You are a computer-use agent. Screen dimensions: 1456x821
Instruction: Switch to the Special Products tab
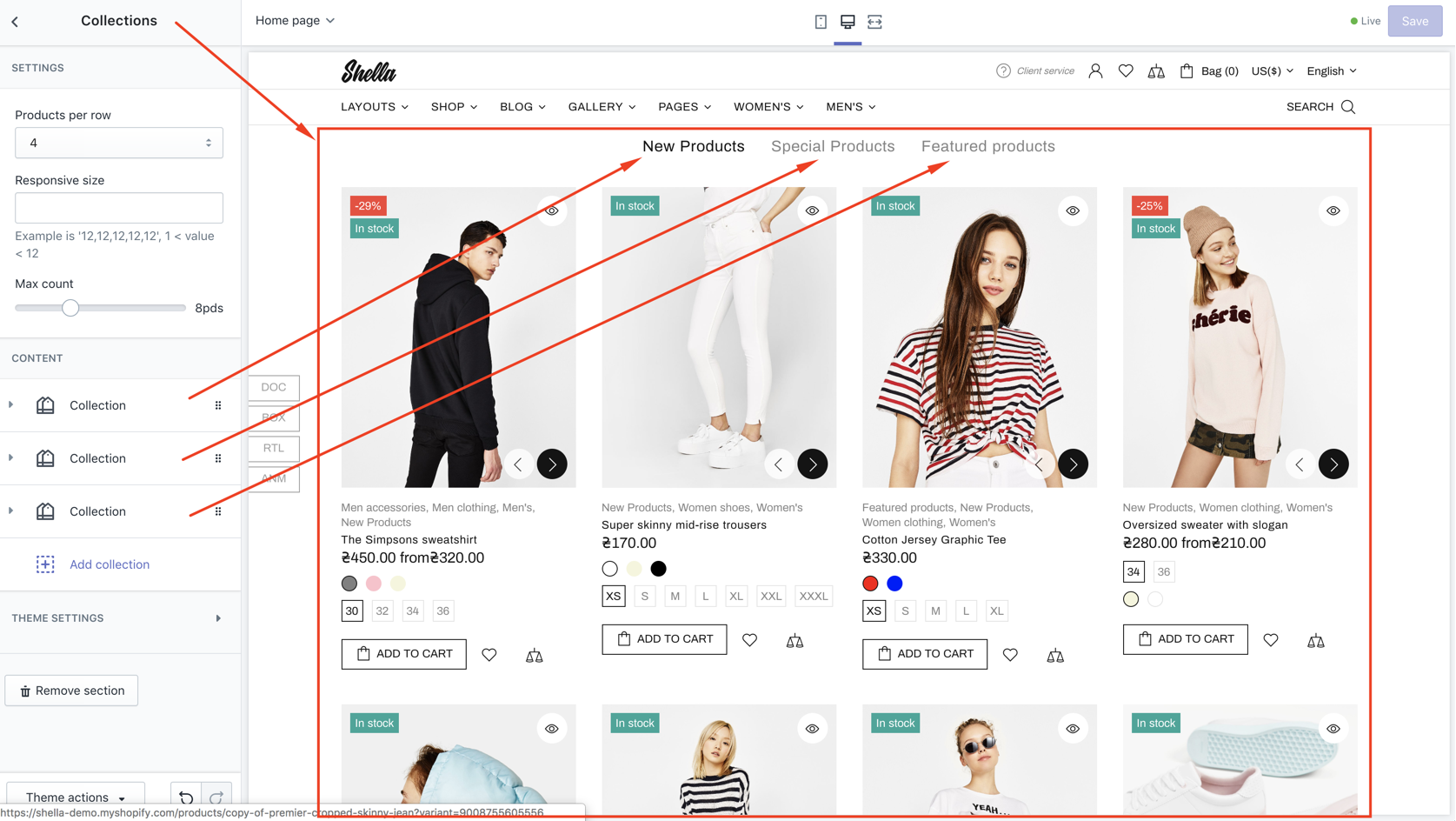tap(832, 146)
